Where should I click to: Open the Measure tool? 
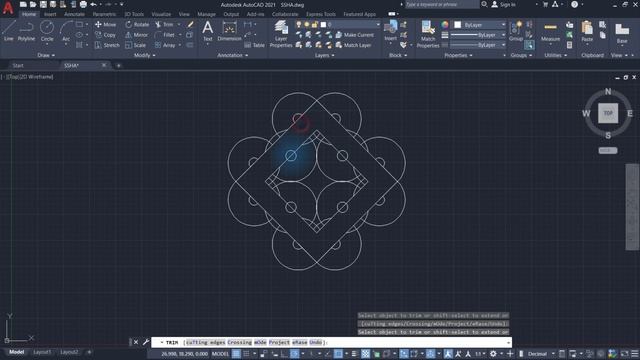(550, 32)
